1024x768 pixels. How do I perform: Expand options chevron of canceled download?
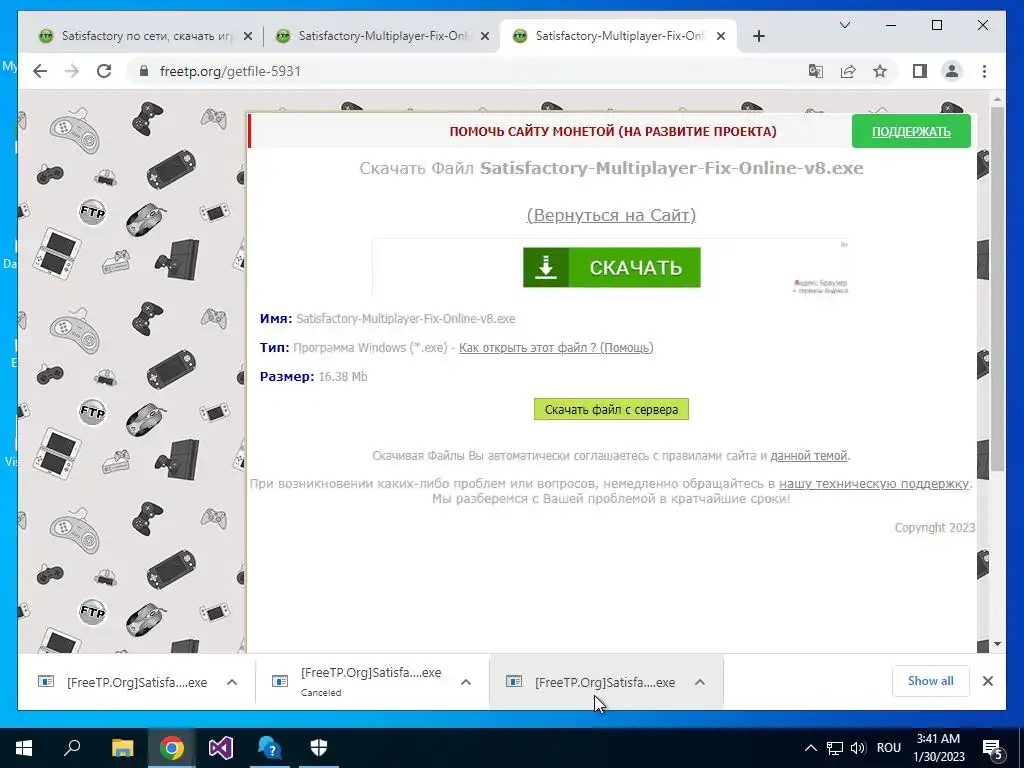[466, 682]
